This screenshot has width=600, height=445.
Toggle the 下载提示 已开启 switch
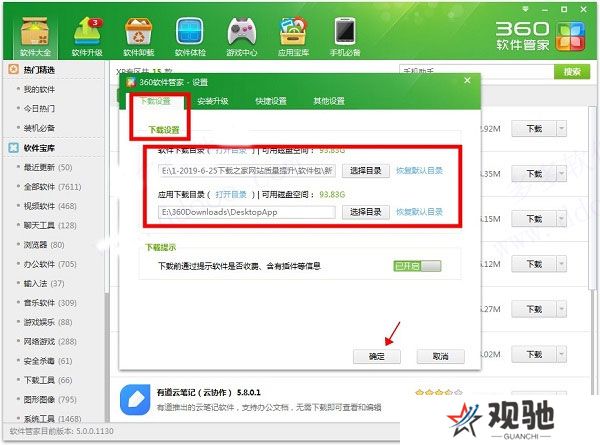417,266
